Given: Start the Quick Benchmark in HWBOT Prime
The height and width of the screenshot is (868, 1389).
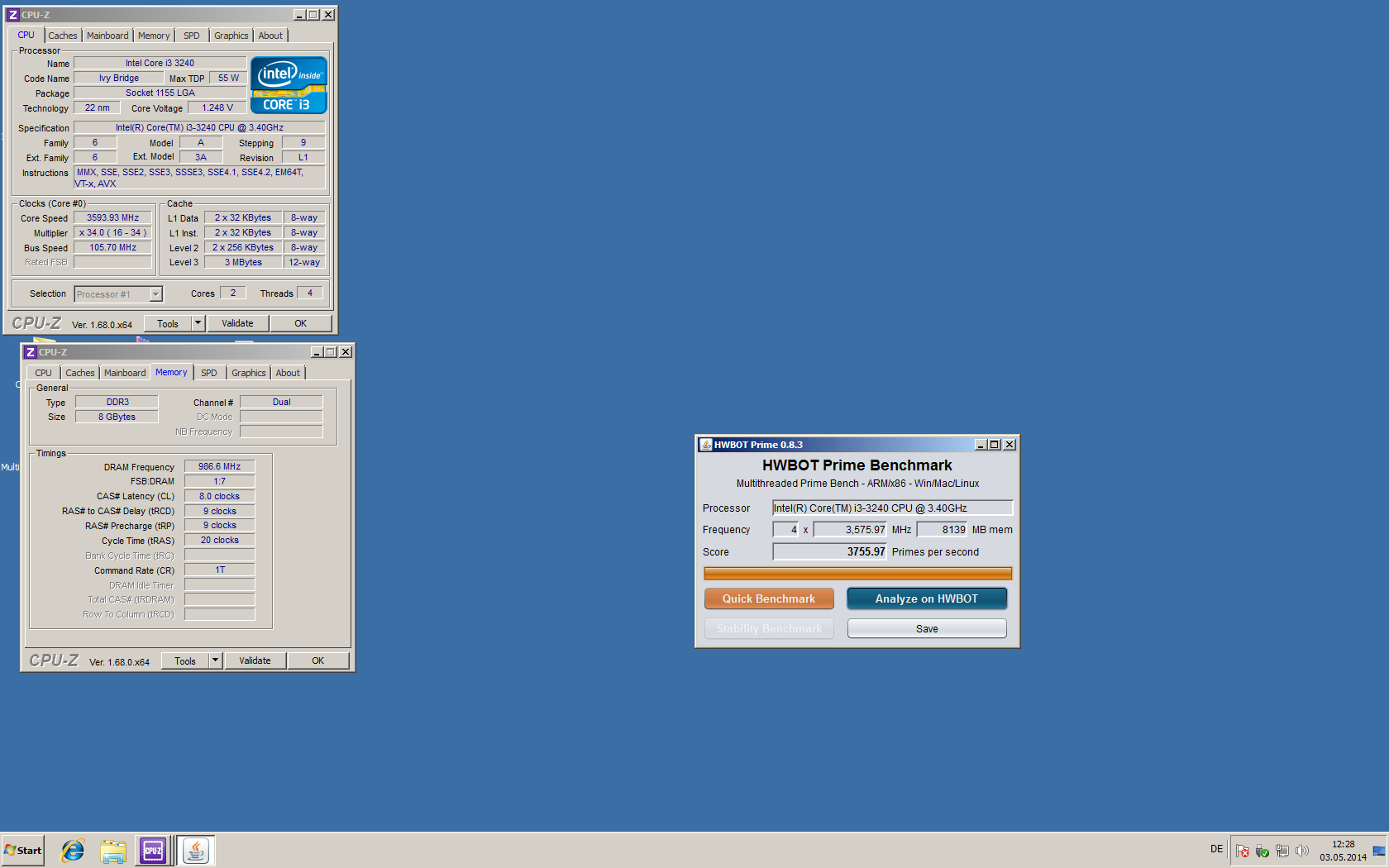Looking at the screenshot, I should click(769, 599).
